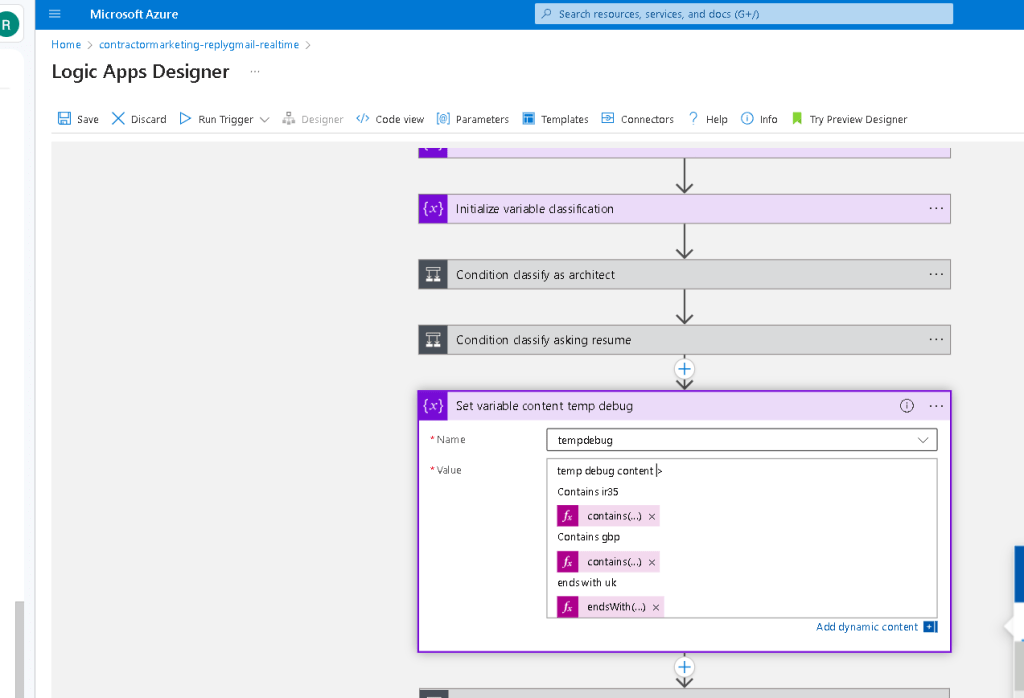The width and height of the screenshot is (1024, 698).
Task: Remove the contains token under Contains gbp
Action: 652,562
